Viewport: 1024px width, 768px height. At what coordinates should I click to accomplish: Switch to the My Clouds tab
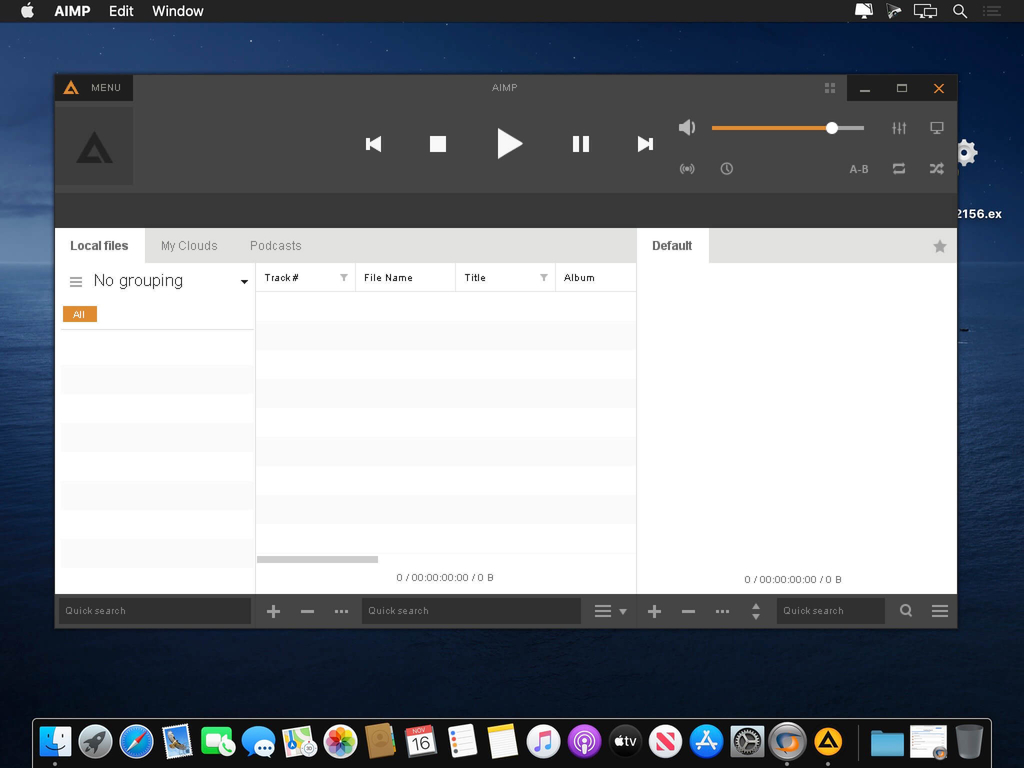tap(189, 246)
